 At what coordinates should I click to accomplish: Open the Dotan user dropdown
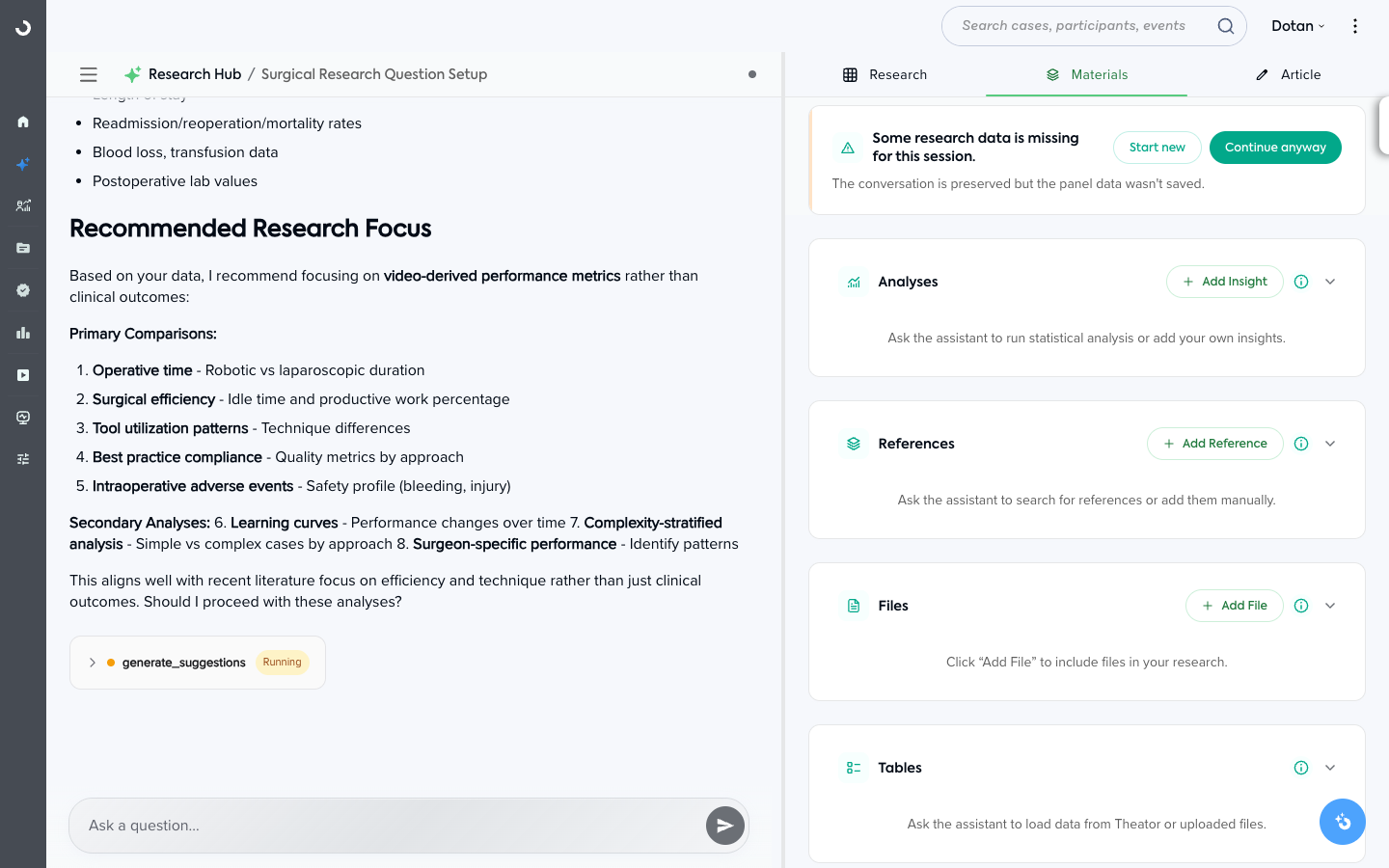pos(1298,26)
